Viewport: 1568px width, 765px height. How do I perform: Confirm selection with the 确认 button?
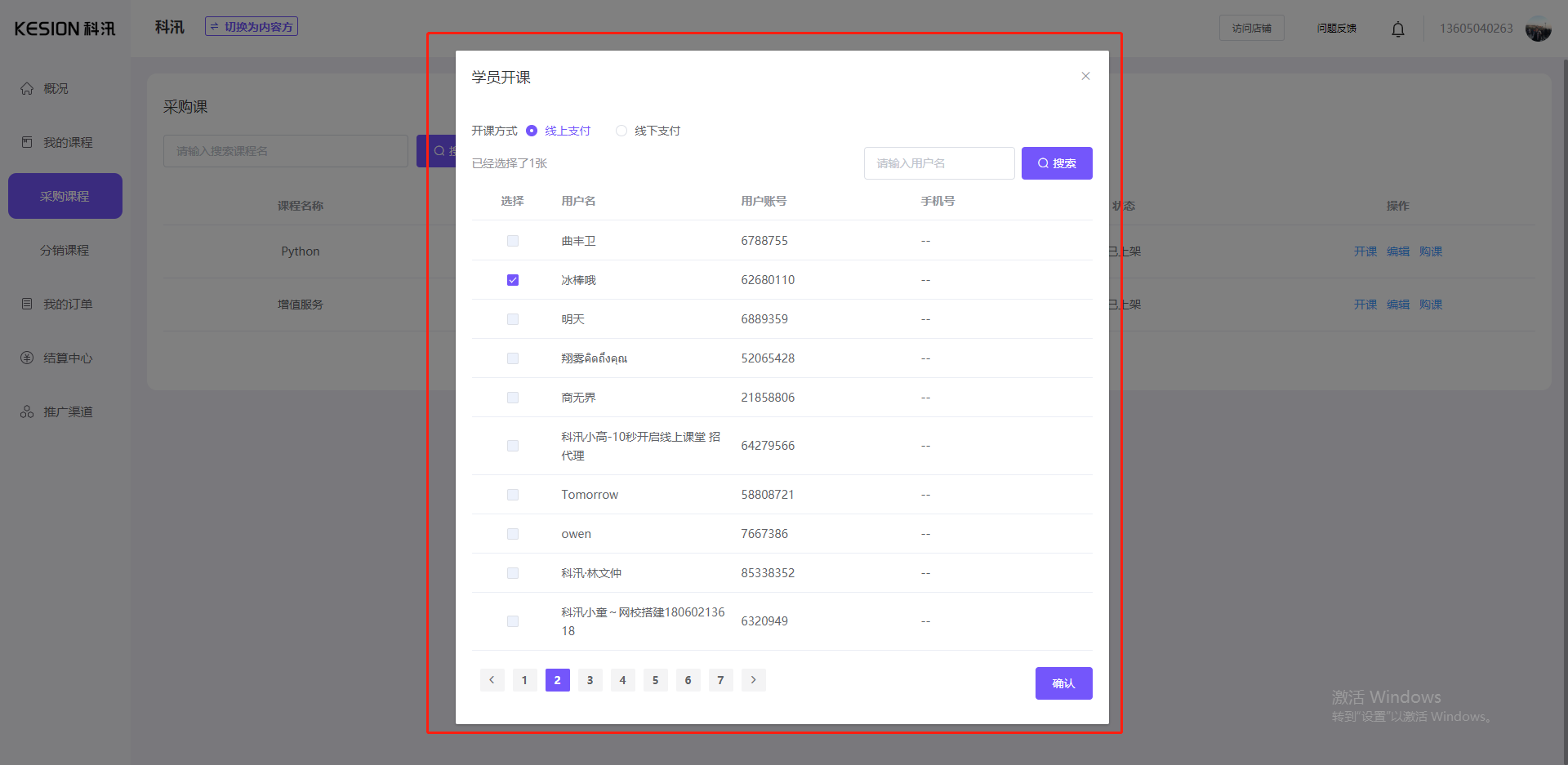coord(1063,683)
